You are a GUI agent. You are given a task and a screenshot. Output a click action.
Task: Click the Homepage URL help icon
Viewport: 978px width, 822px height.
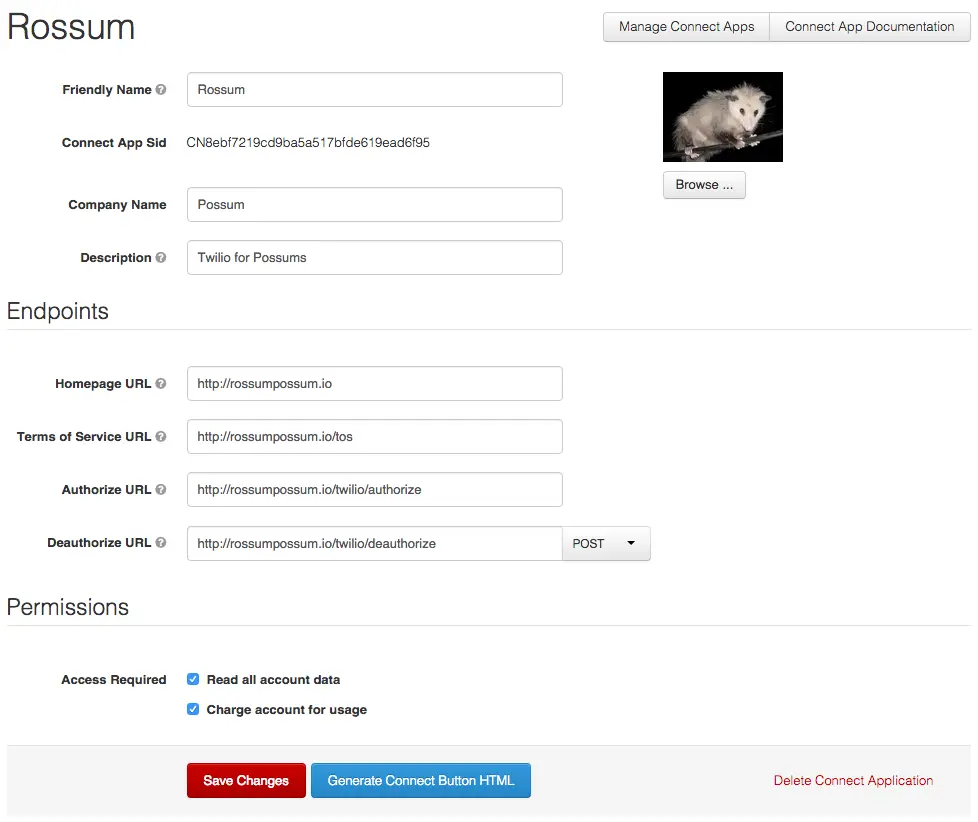point(161,383)
